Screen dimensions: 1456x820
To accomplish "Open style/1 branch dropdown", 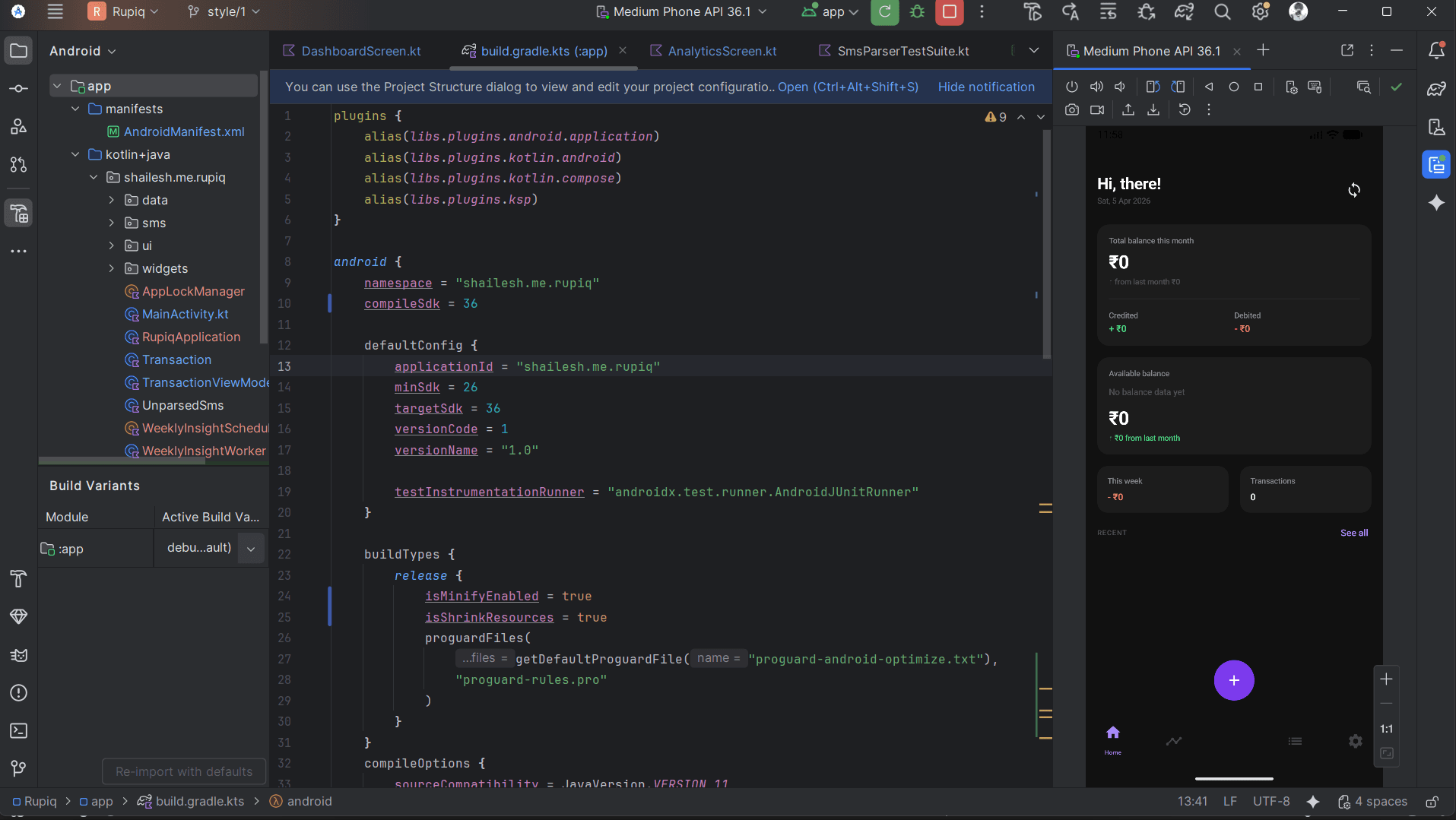I will (224, 11).
